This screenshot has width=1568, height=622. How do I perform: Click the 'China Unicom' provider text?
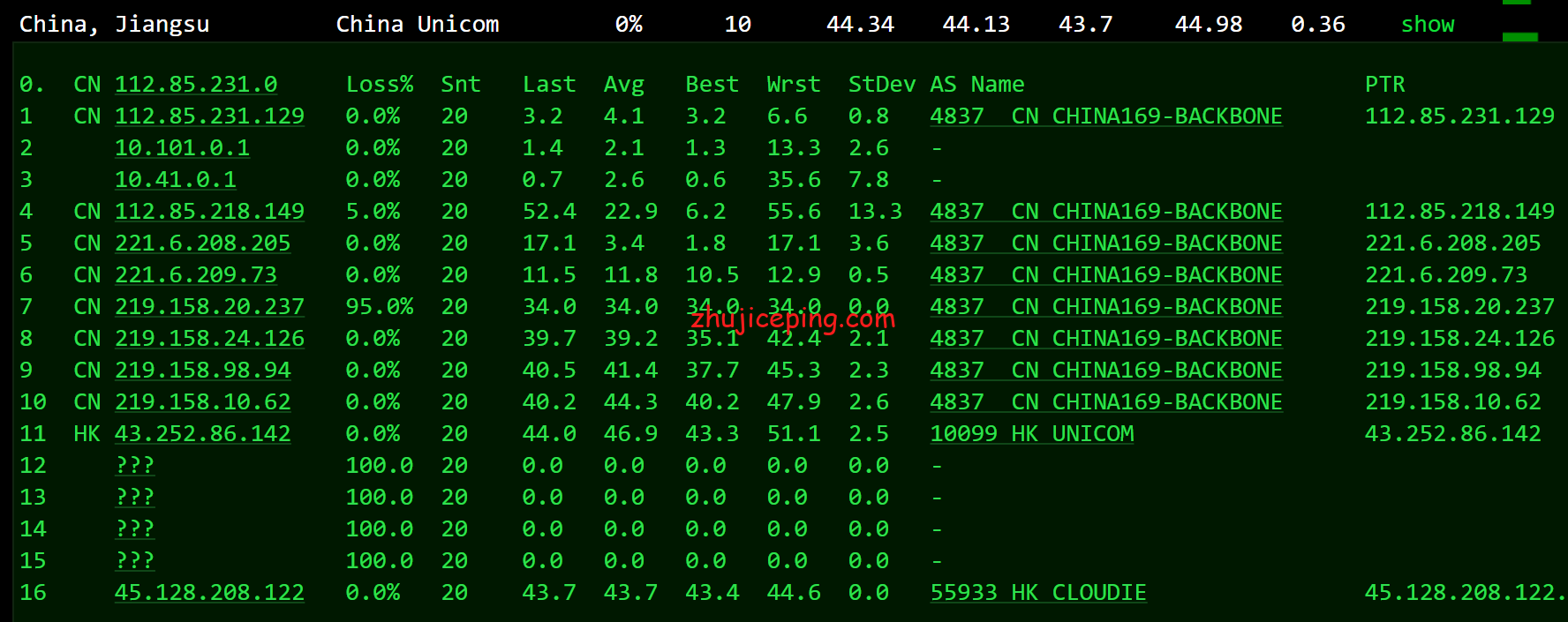tap(418, 24)
